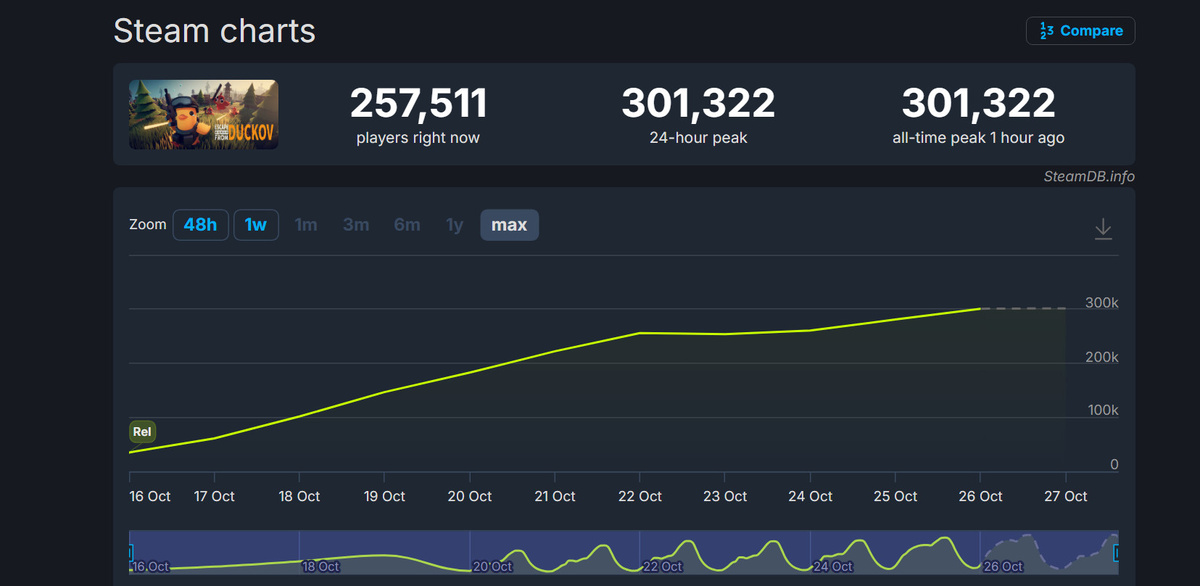Open the Compare charts button
The image size is (1200, 586).
(x=1080, y=31)
